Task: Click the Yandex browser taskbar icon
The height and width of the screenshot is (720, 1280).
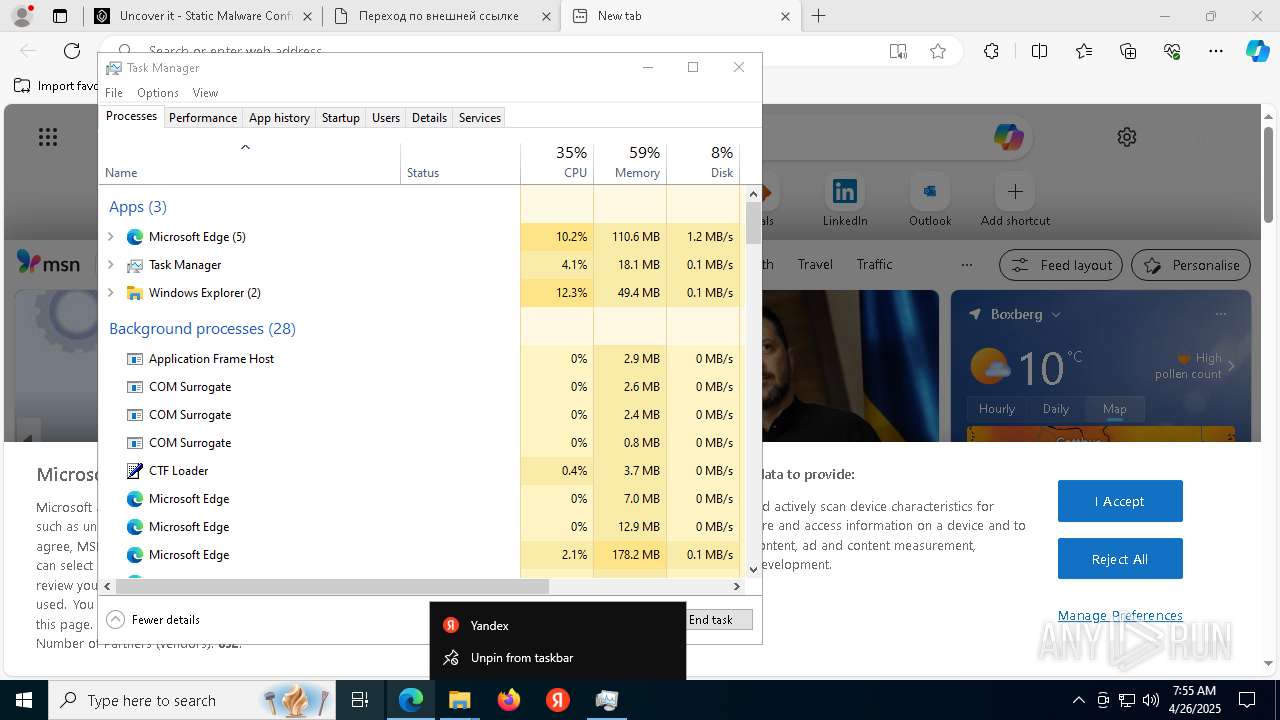Action: [558, 700]
